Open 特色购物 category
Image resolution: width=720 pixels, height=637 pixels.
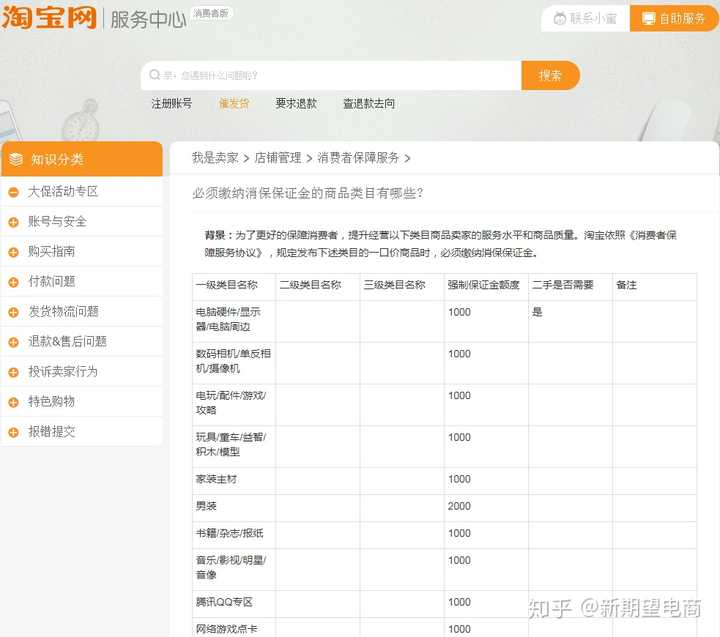pyautogui.click(x=51, y=401)
